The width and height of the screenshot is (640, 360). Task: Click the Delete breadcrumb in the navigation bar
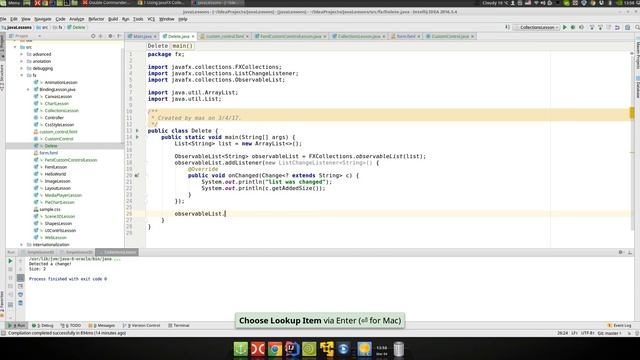point(76,27)
